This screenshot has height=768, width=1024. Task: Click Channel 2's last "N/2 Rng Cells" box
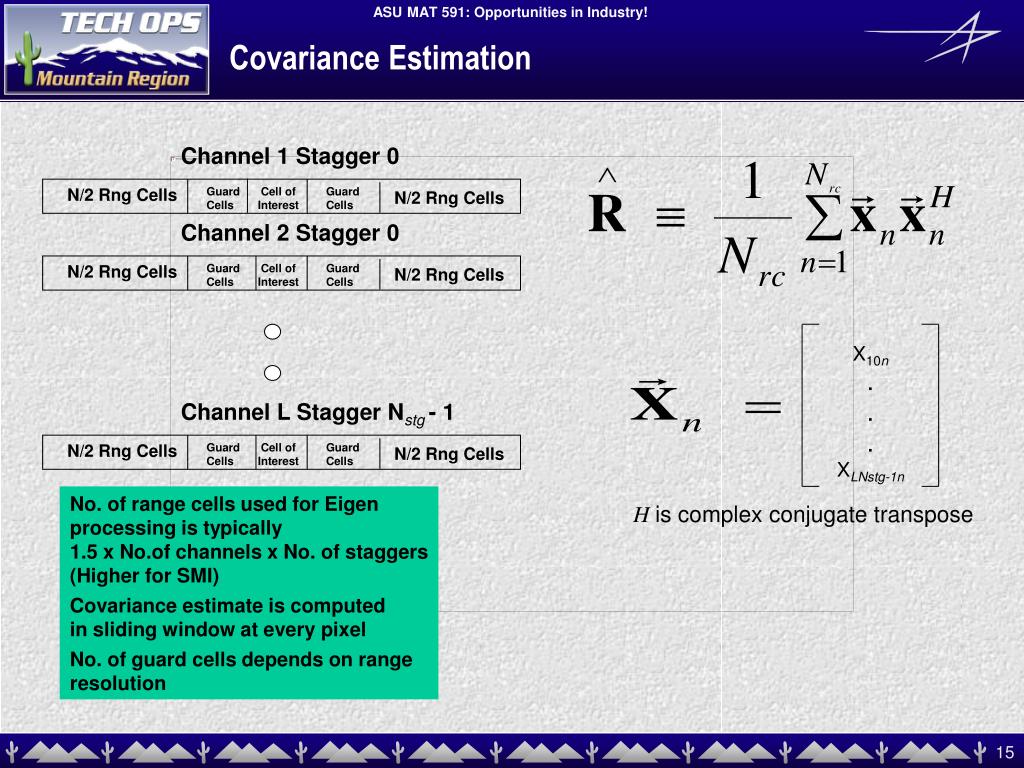tap(450, 274)
